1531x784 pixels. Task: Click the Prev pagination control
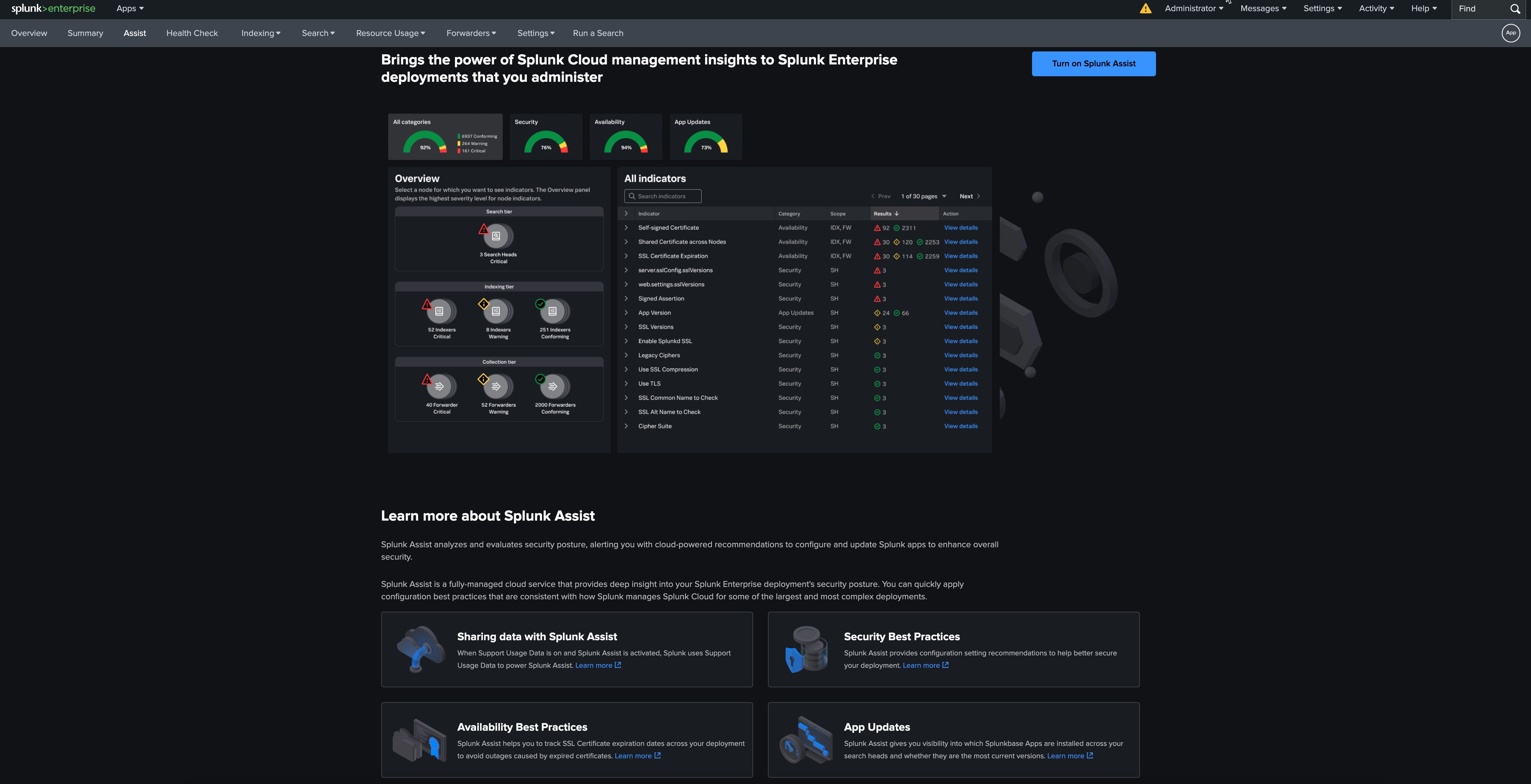tap(881, 196)
